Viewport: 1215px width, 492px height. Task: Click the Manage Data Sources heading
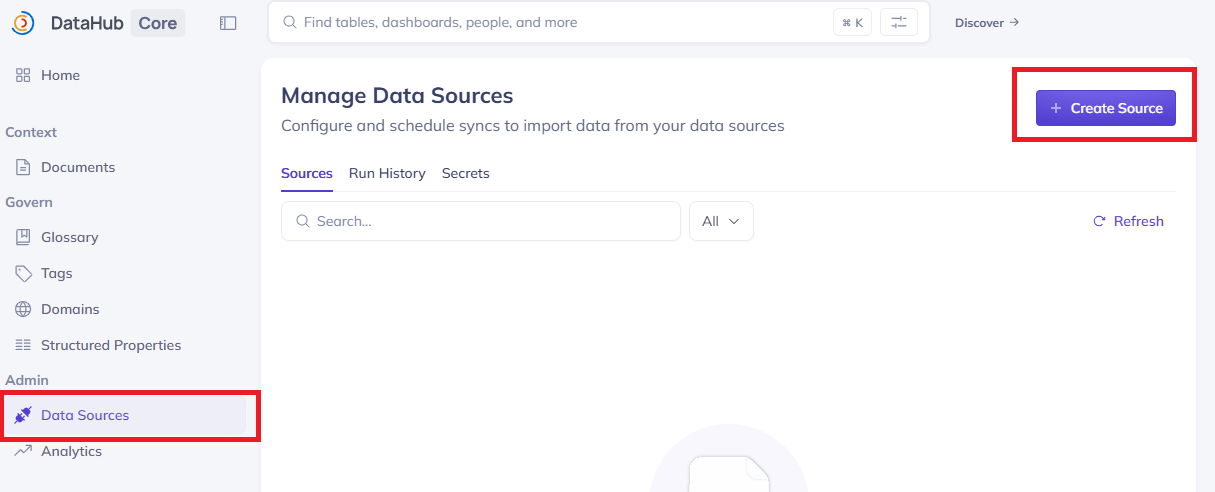click(x=397, y=96)
